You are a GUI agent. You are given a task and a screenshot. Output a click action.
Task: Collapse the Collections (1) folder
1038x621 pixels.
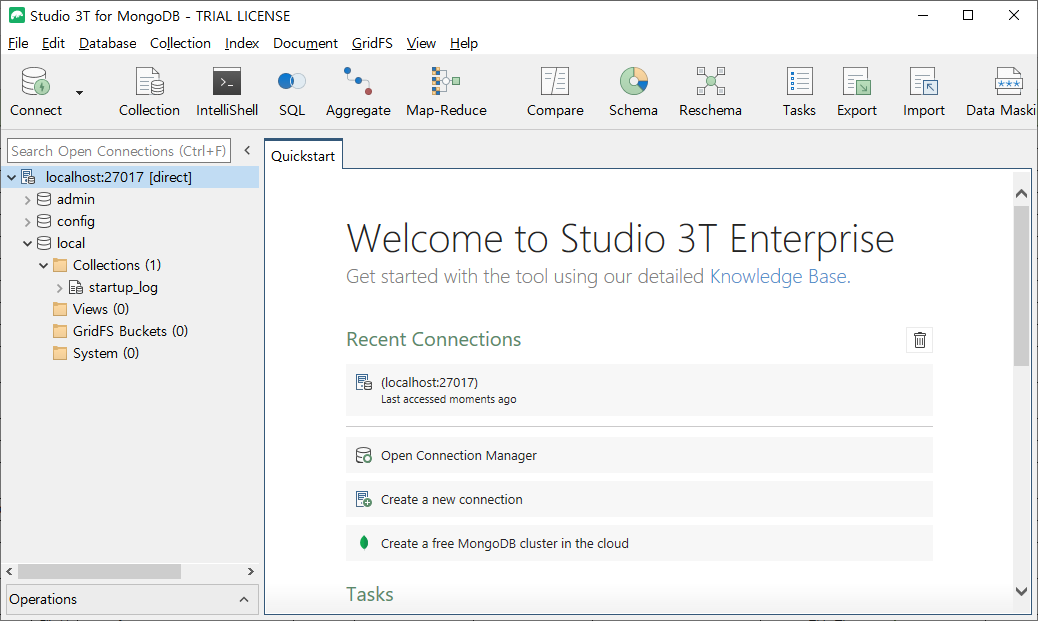pyautogui.click(x=43, y=265)
